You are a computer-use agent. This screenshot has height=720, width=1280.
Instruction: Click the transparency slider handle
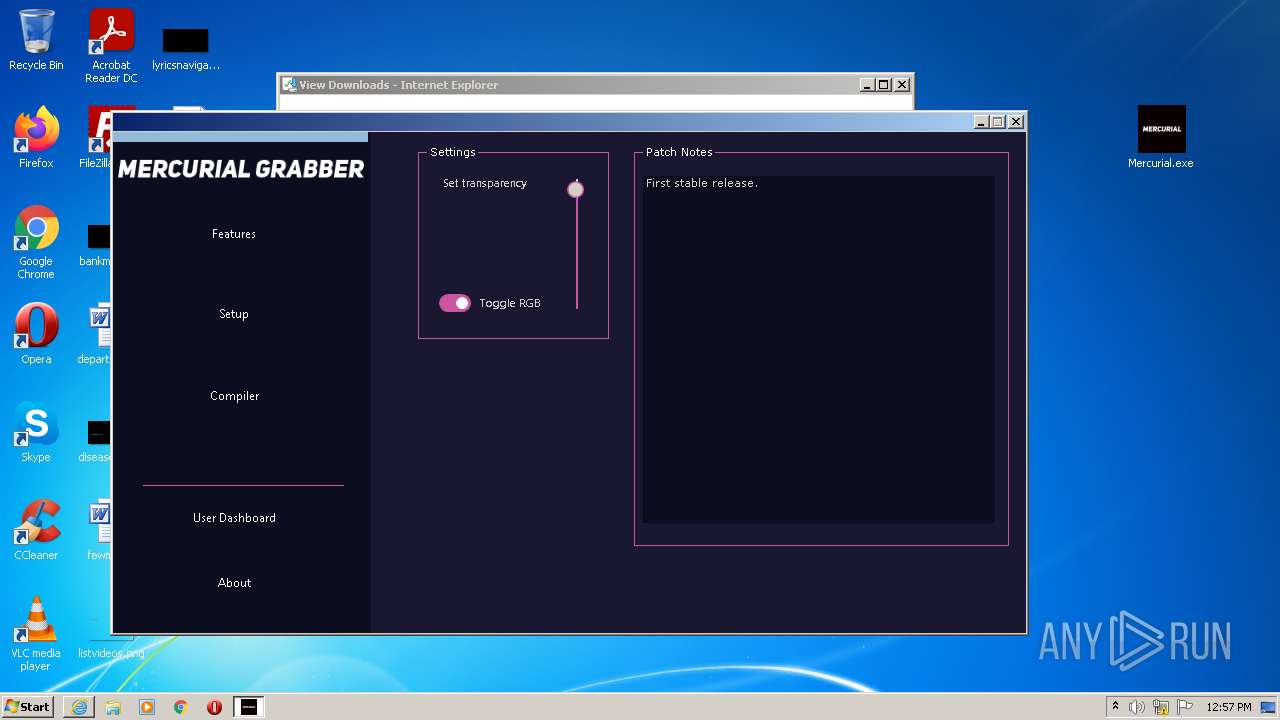[575, 189]
